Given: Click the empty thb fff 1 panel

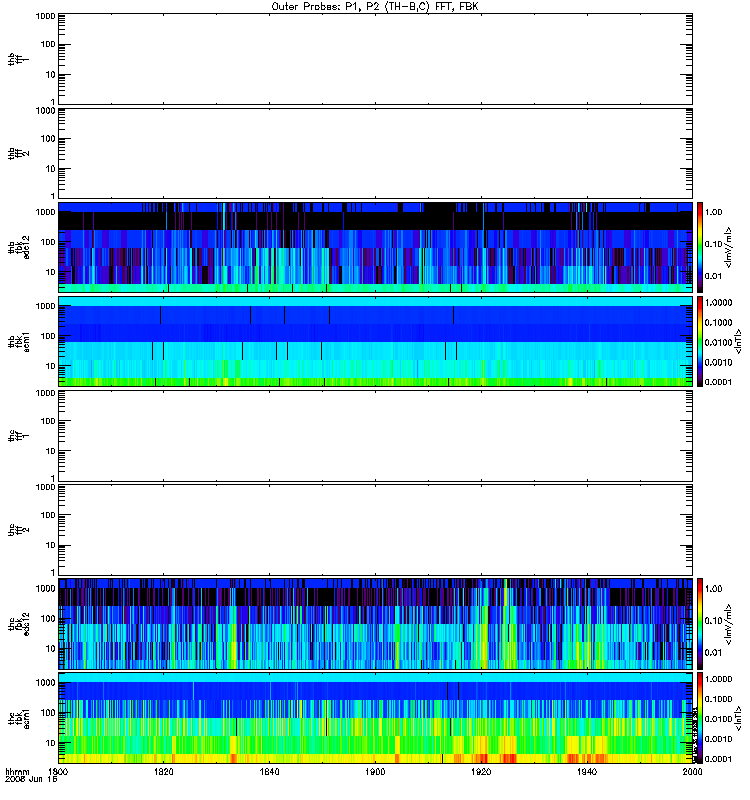Looking at the screenshot, I should tap(375, 59).
